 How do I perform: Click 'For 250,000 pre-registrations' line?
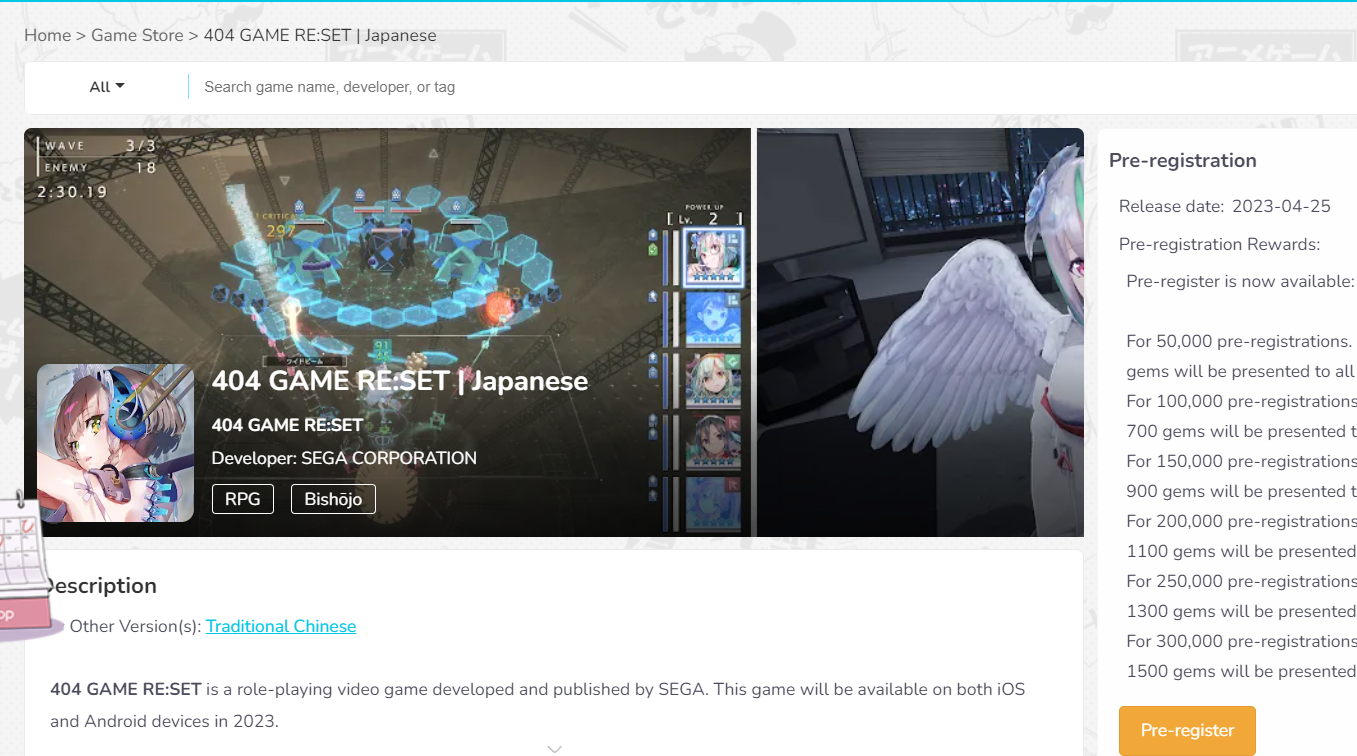click(1241, 581)
